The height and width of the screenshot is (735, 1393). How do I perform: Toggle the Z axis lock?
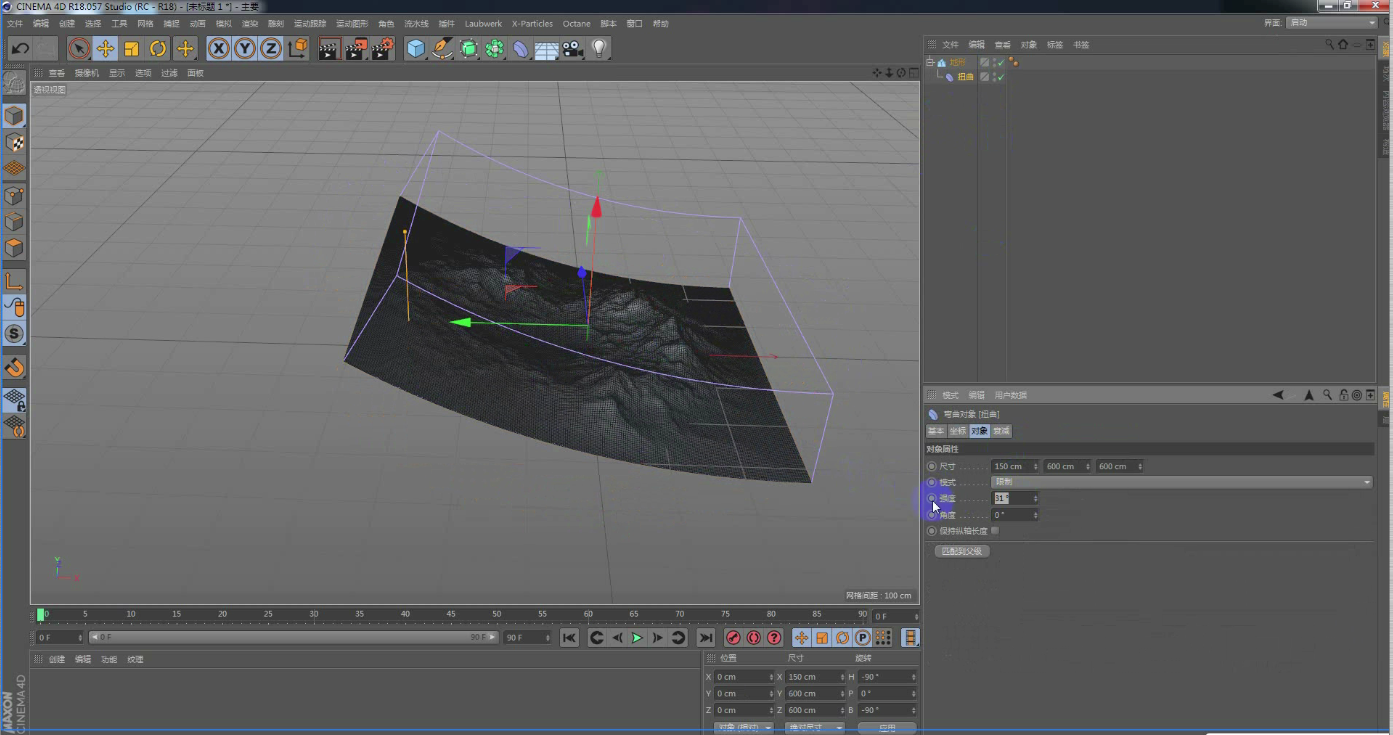pos(270,49)
